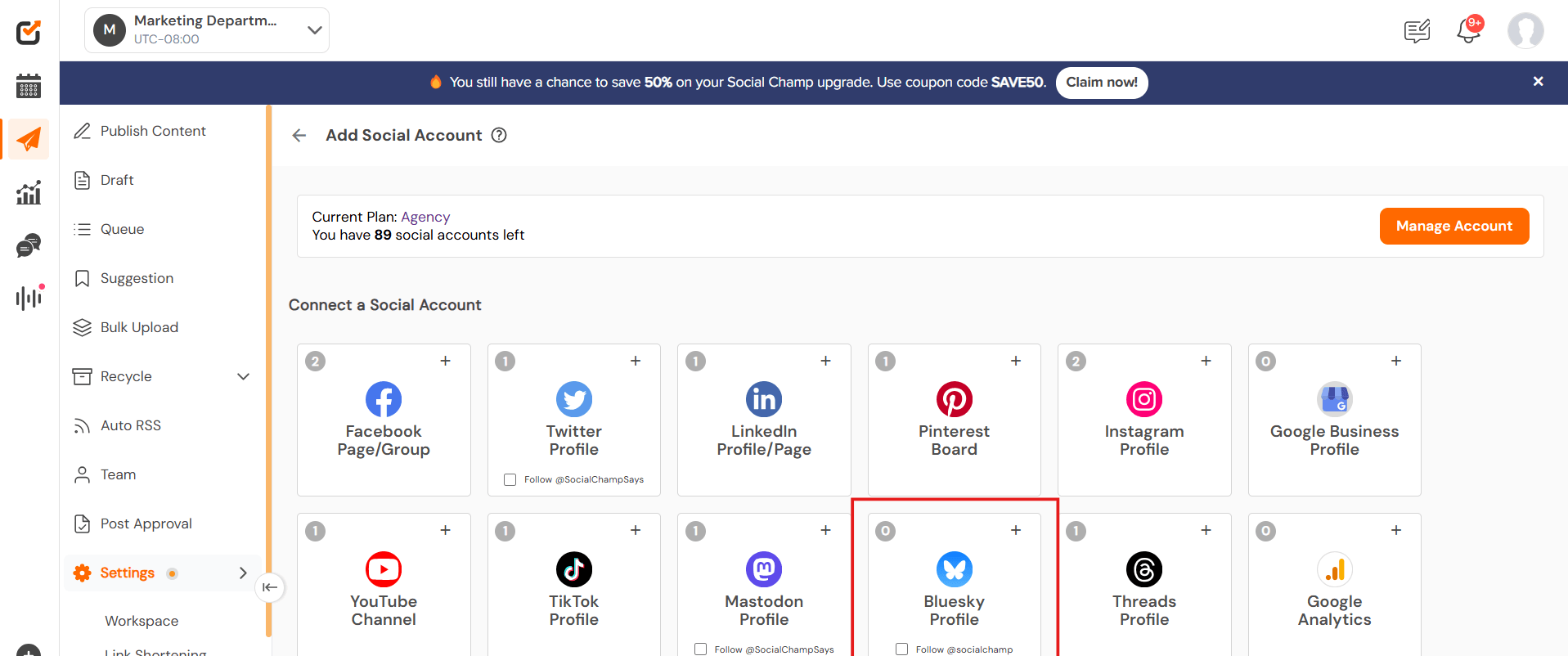Open the sound wave listening icon
This screenshot has height=656, width=1568.
(x=29, y=297)
